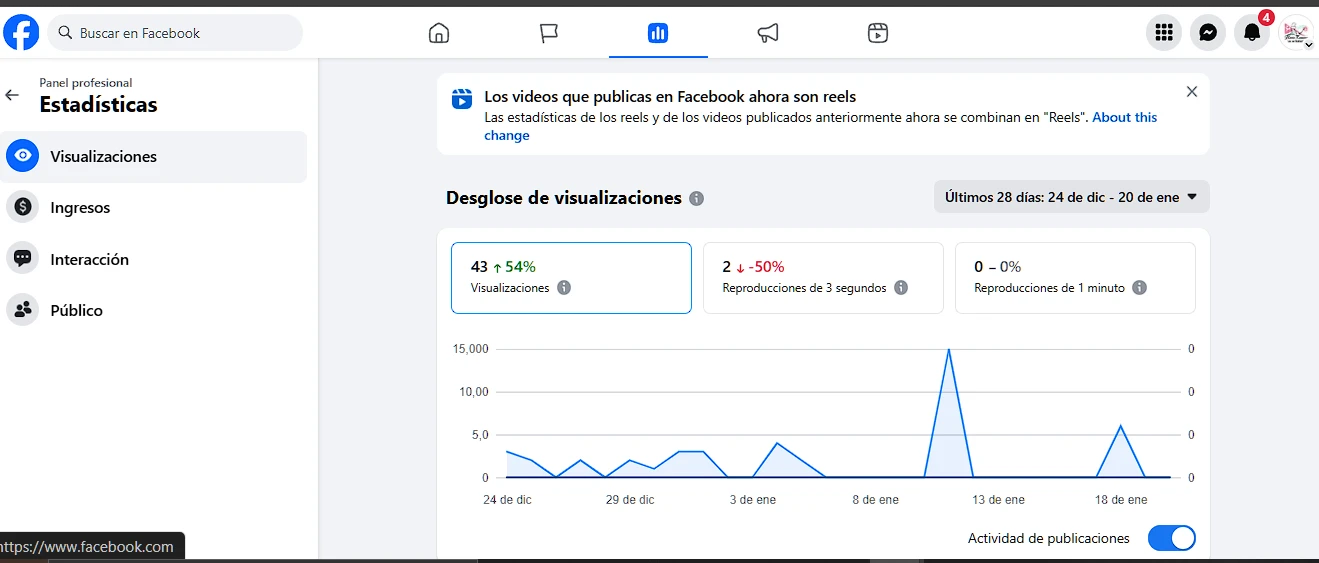Select Ingresos in the sidebar
This screenshot has height=563, width=1319.
click(80, 208)
